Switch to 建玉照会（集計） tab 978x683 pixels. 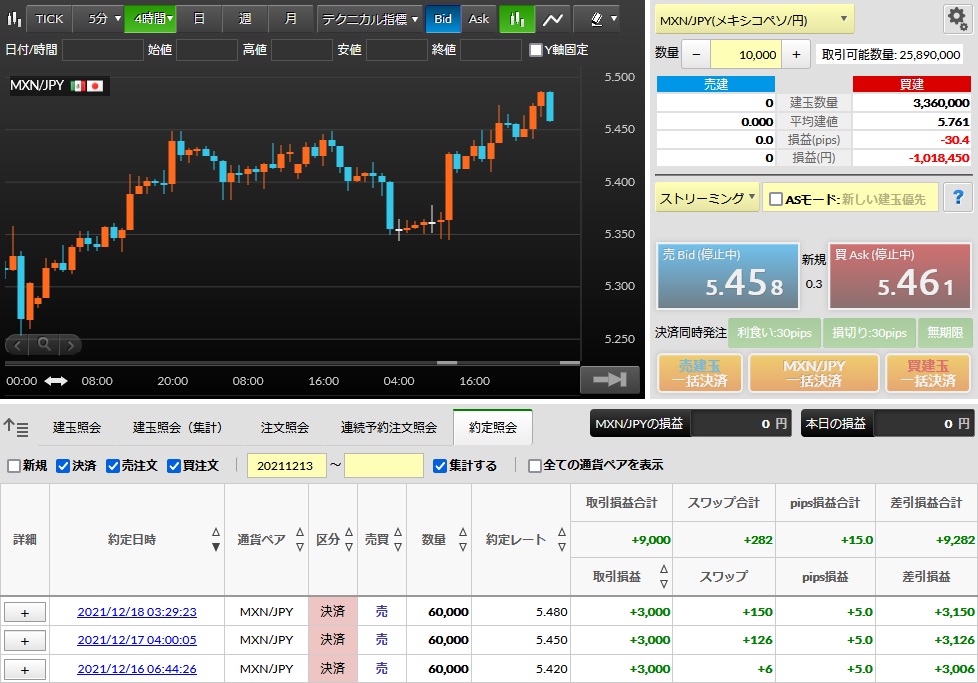(178, 427)
